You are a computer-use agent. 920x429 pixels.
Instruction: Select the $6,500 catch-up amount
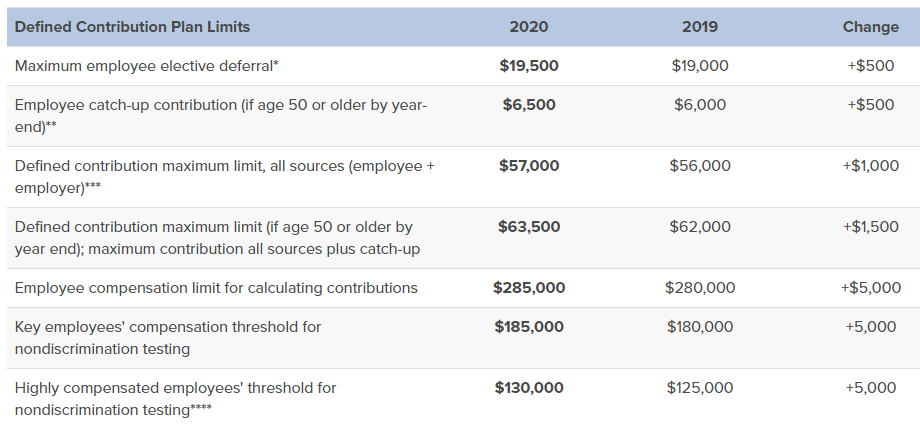click(x=529, y=105)
